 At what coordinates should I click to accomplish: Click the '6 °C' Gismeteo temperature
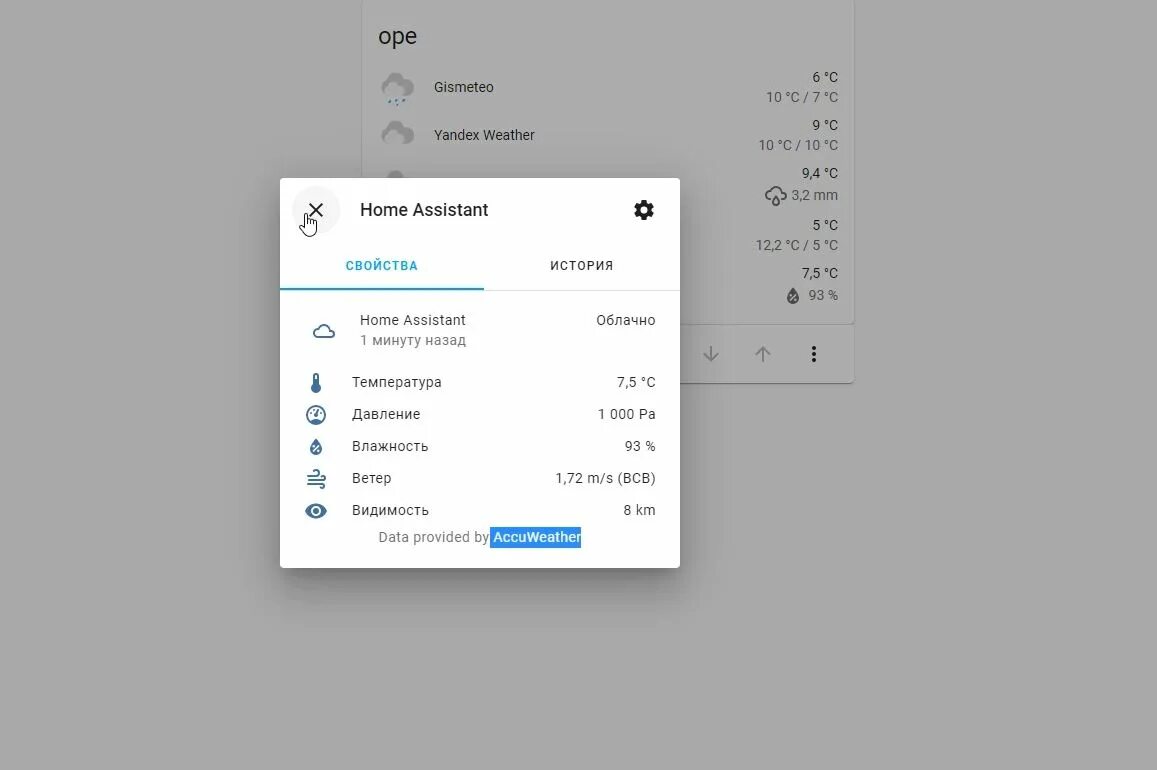[x=825, y=77]
